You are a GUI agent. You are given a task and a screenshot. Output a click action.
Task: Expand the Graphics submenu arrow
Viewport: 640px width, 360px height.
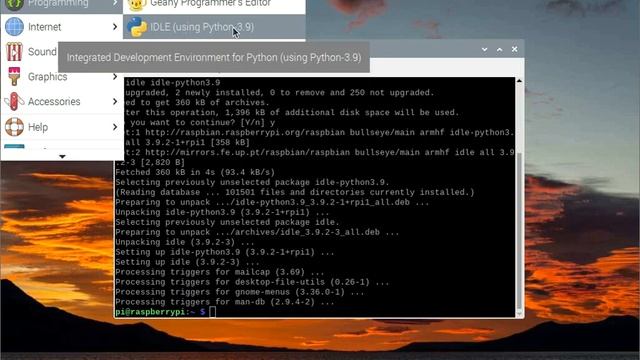click(x=115, y=77)
